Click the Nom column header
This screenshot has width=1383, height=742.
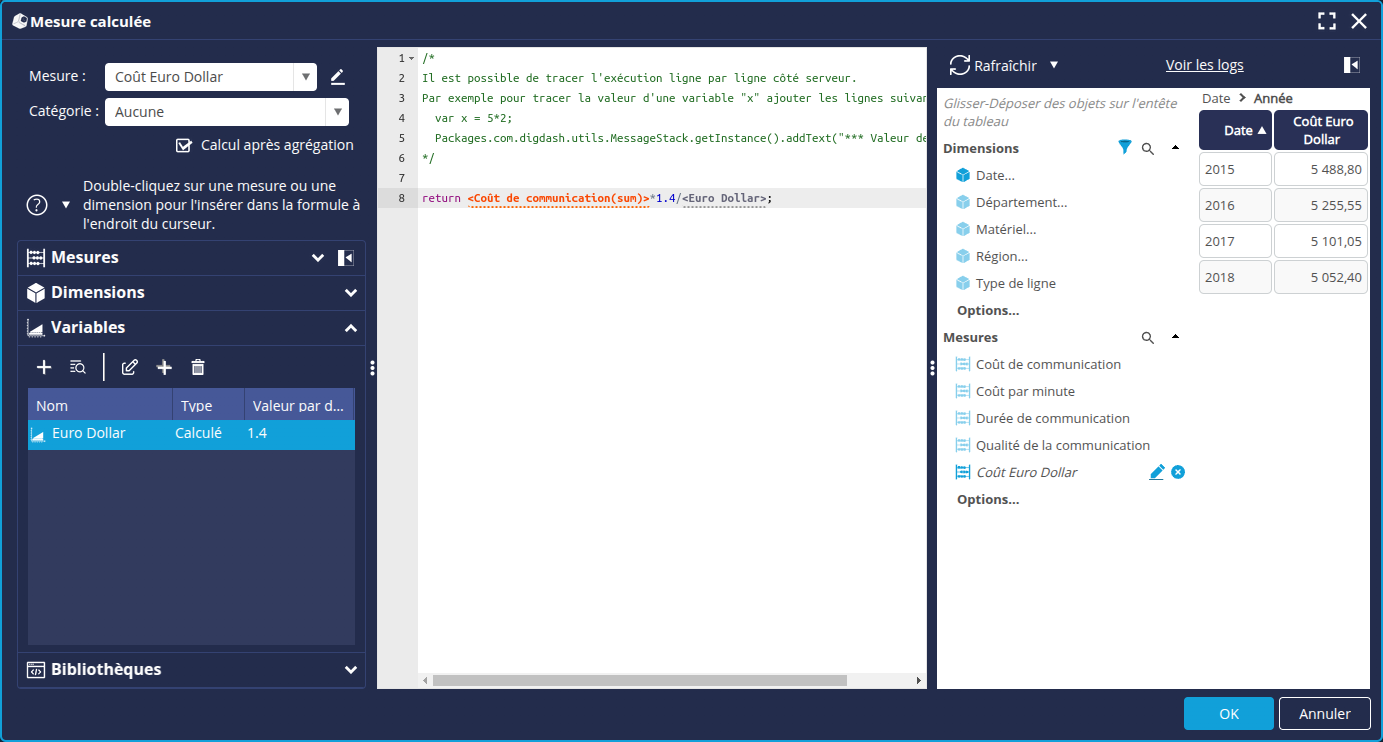coord(100,405)
